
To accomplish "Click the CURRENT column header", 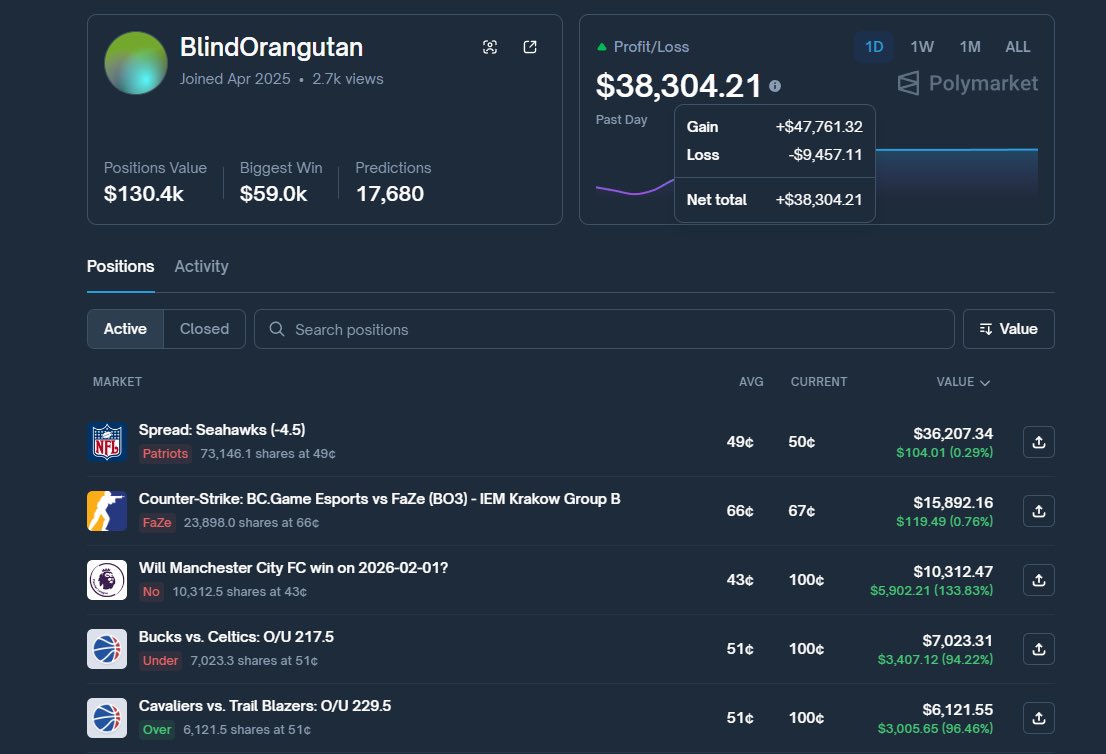I will tap(818, 382).
